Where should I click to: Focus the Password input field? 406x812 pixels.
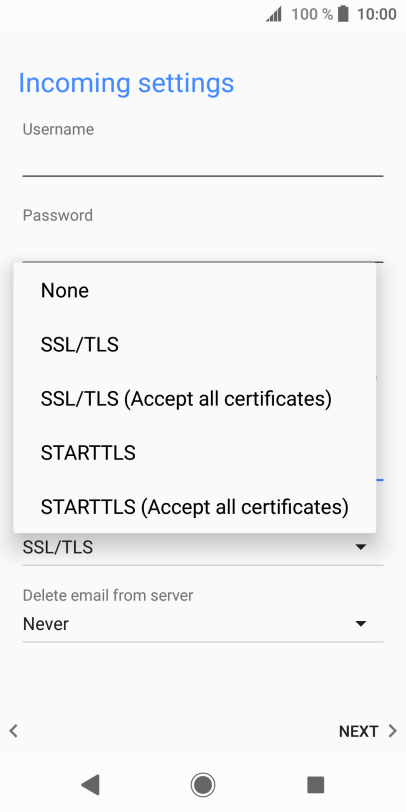click(x=202, y=244)
